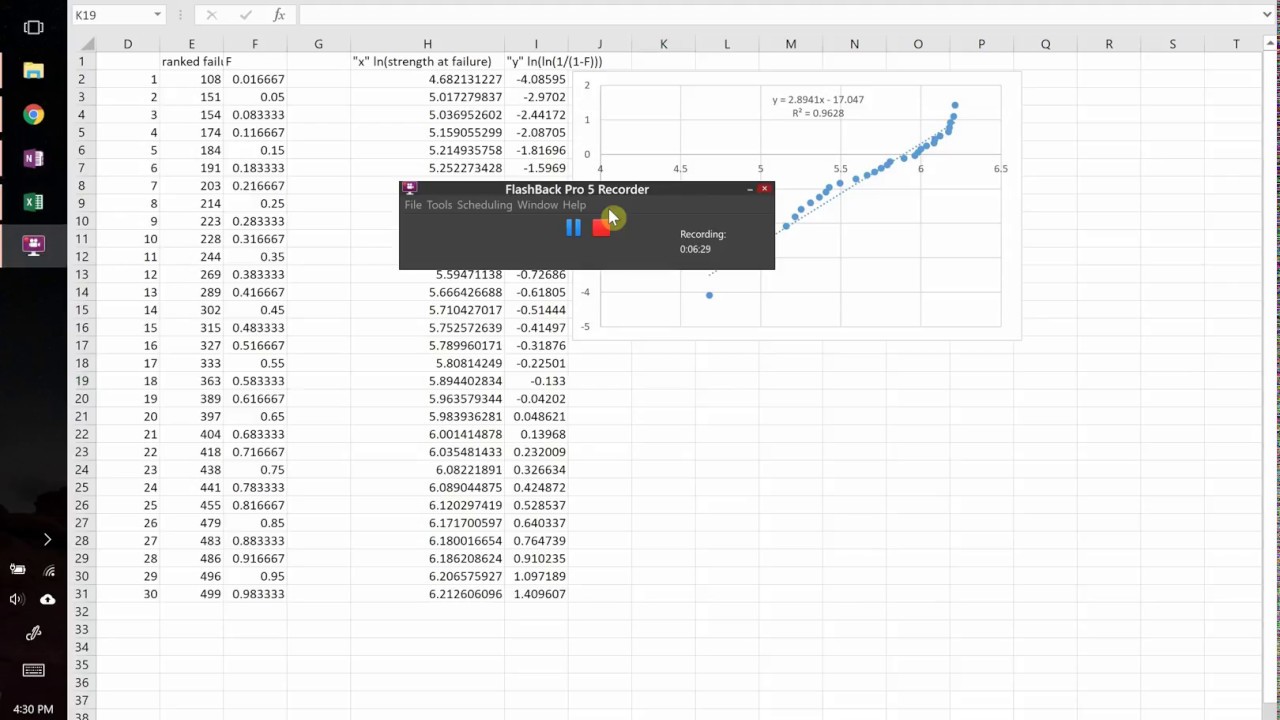Click the 4:30 PM taskbar clock
This screenshot has width=1280, height=720.
[x=33, y=709]
